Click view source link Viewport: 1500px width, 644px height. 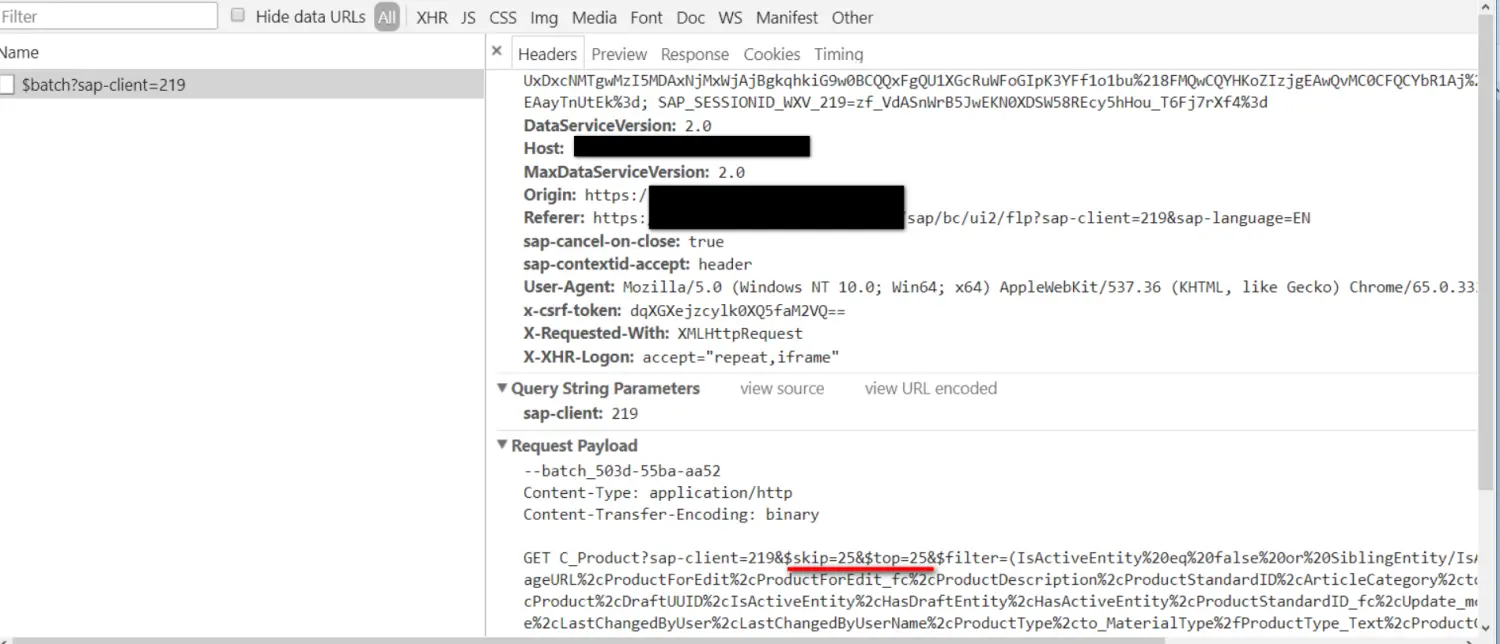[x=782, y=388]
